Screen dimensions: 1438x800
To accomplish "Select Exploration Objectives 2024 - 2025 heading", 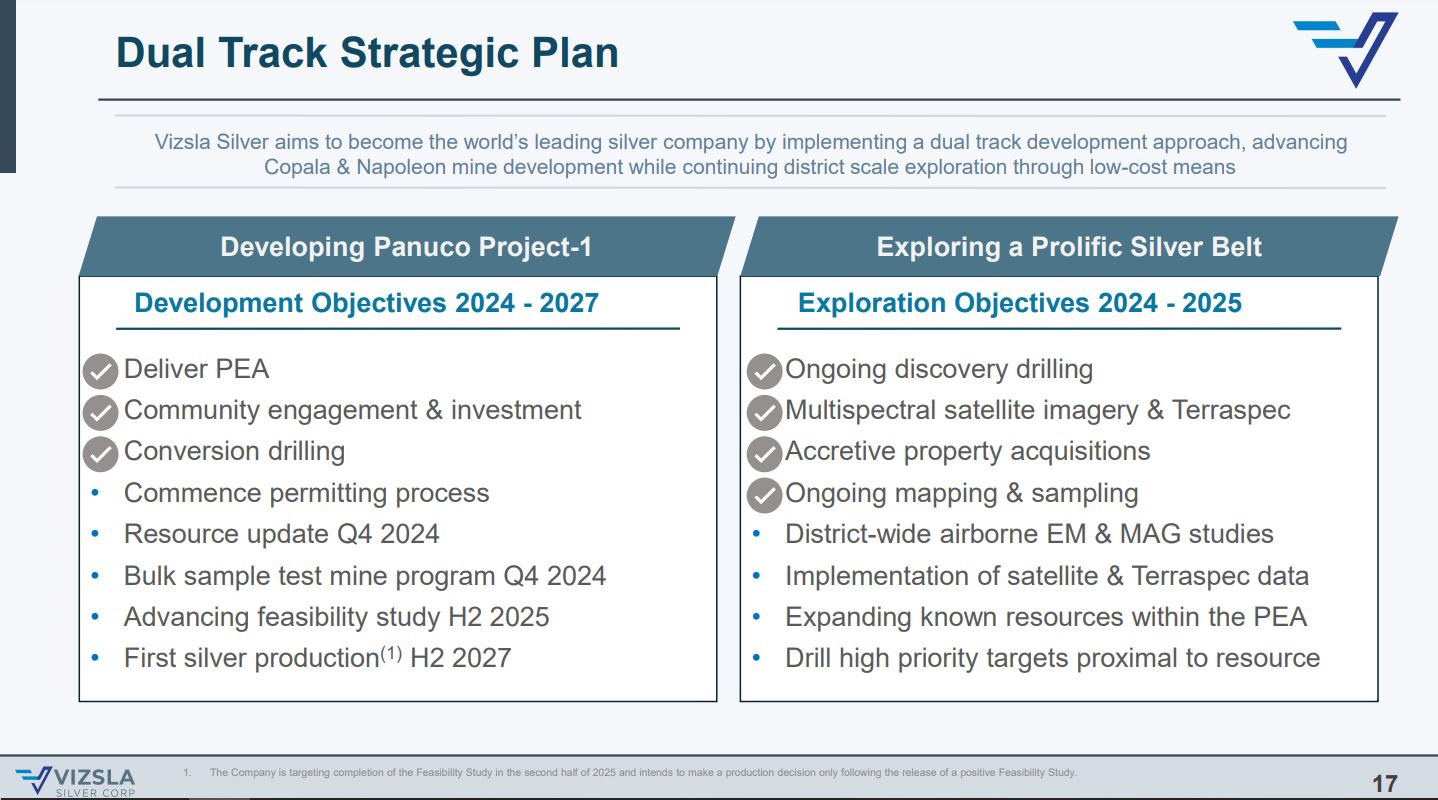I will (x=1019, y=302).
